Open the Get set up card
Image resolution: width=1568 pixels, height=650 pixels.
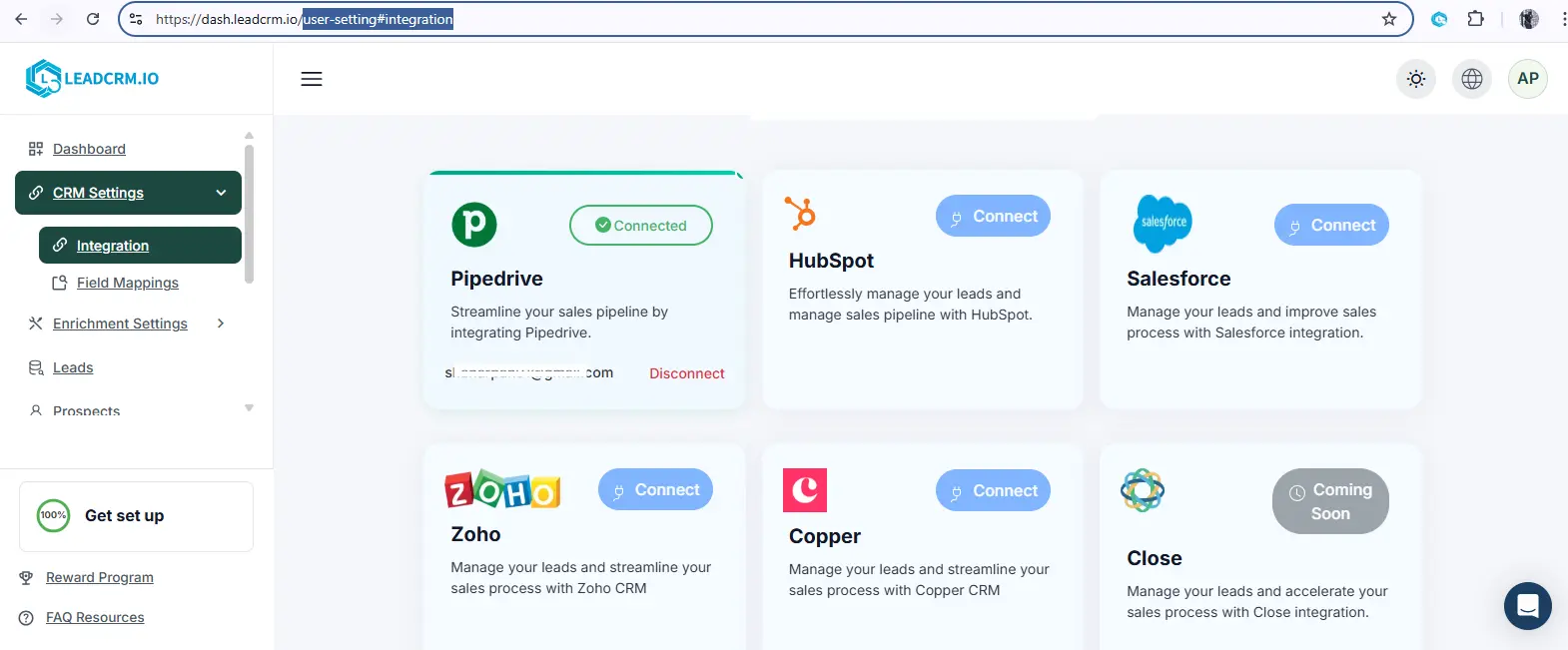(x=136, y=516)
